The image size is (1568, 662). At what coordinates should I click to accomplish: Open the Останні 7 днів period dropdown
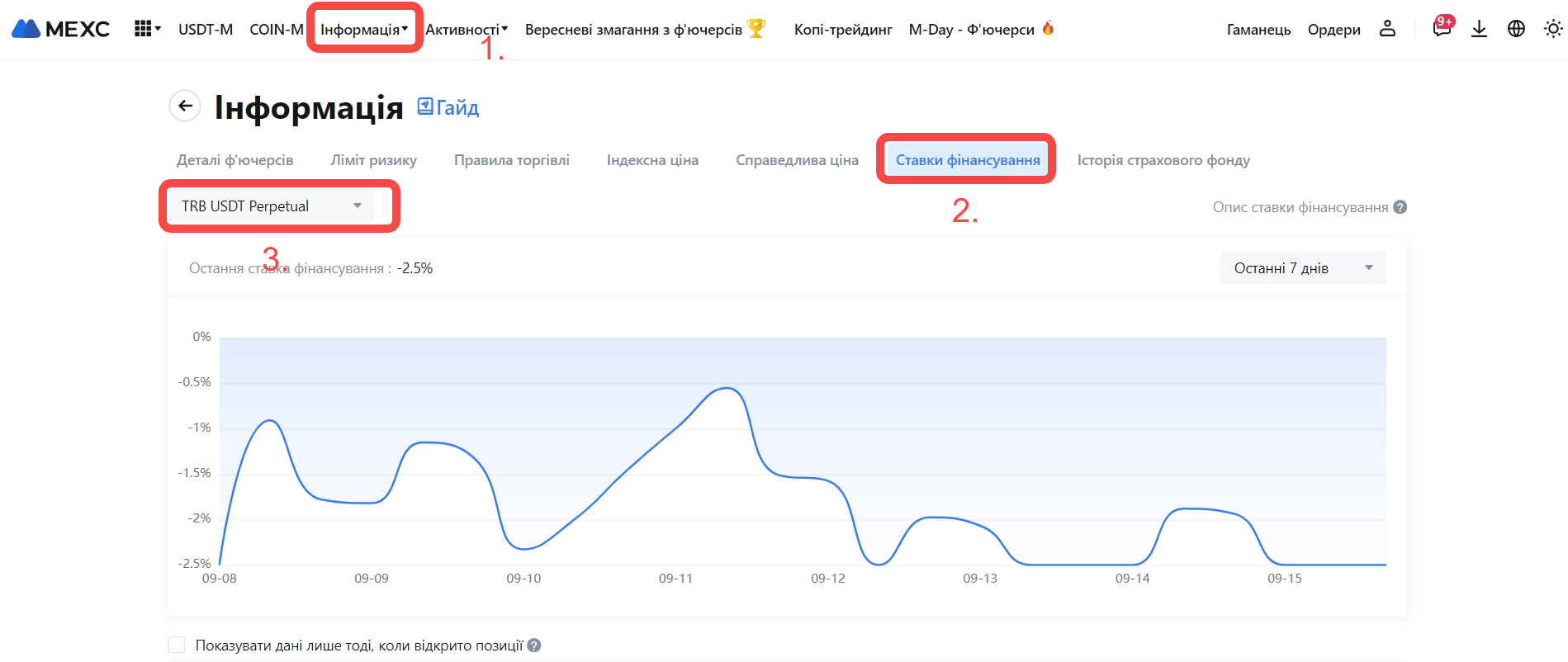(1303, 267)
